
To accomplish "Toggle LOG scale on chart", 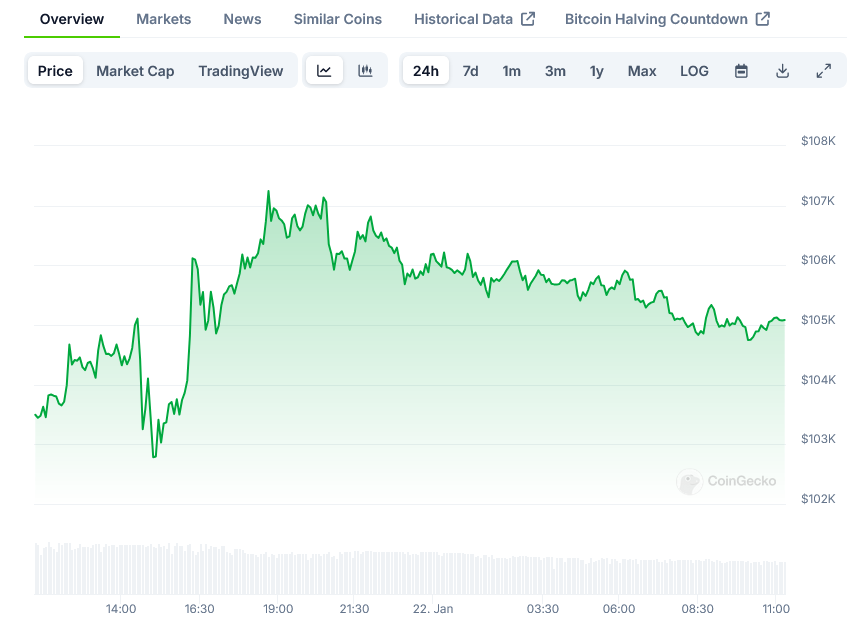I will pos(694,71).
